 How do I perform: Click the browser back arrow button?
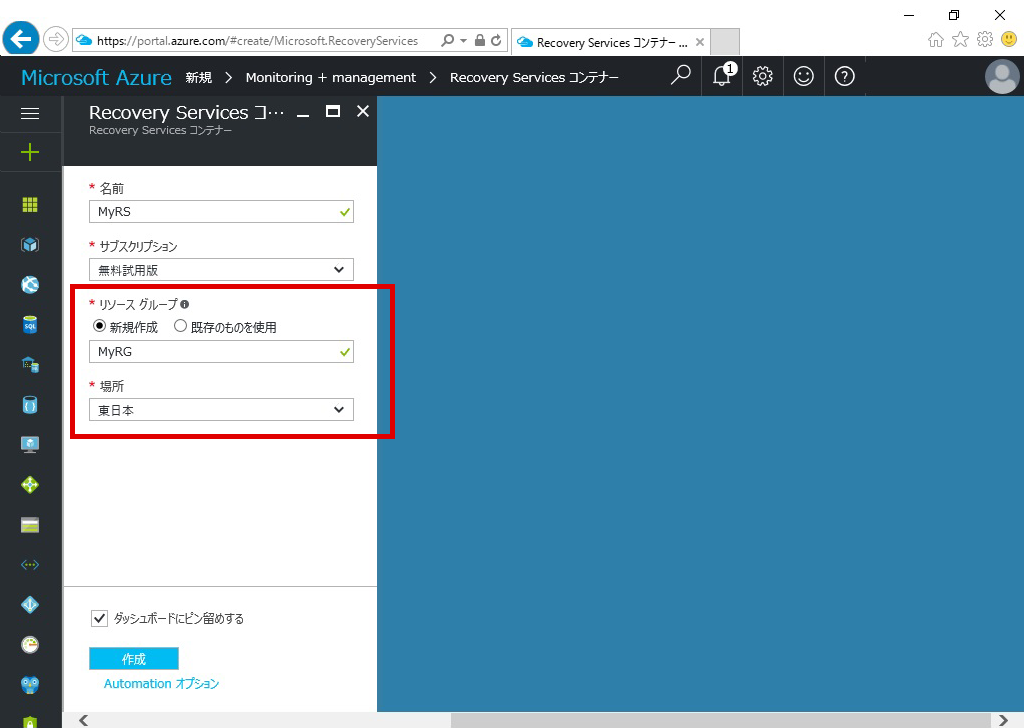pos(20,39)
